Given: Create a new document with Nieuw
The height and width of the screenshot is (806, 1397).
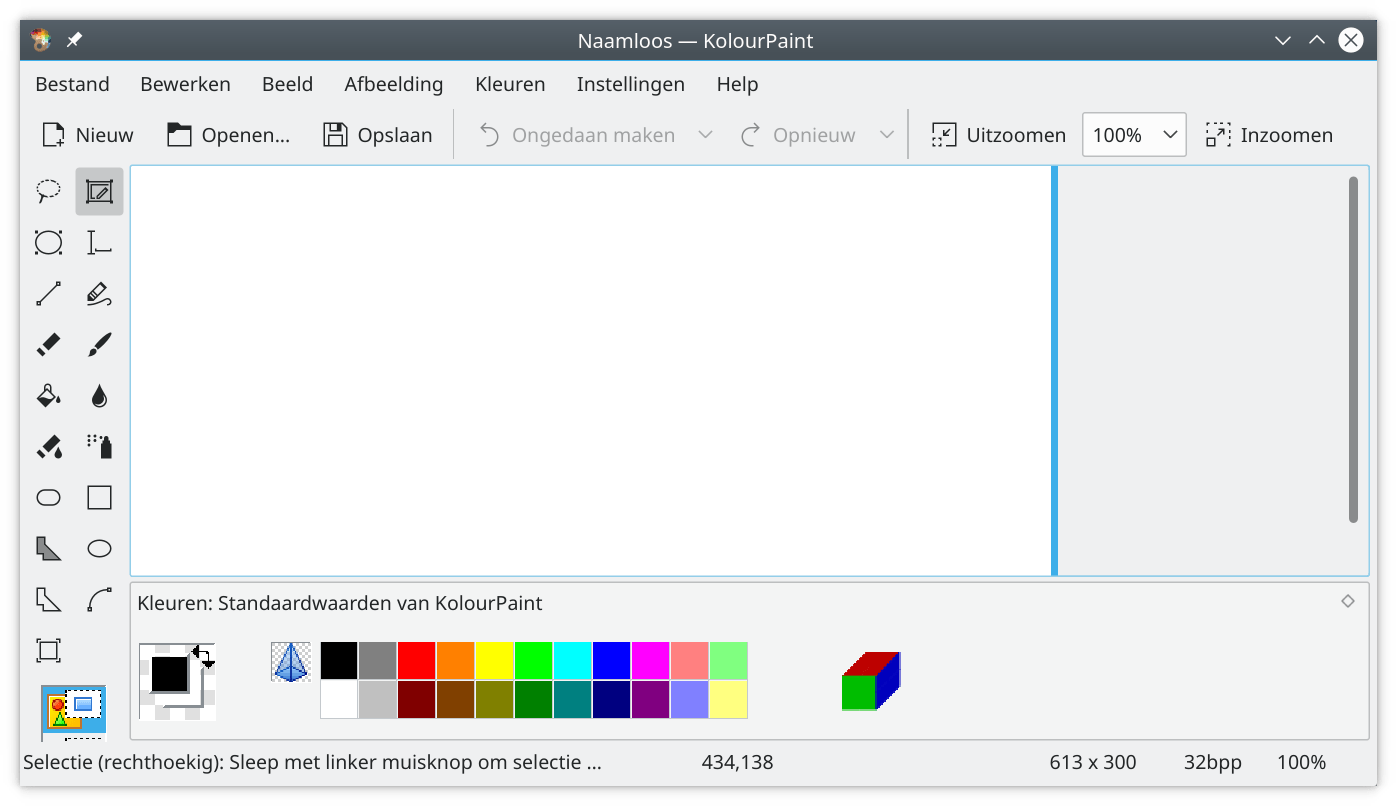Looking at the screenshot, I should [x=86, y=134].
